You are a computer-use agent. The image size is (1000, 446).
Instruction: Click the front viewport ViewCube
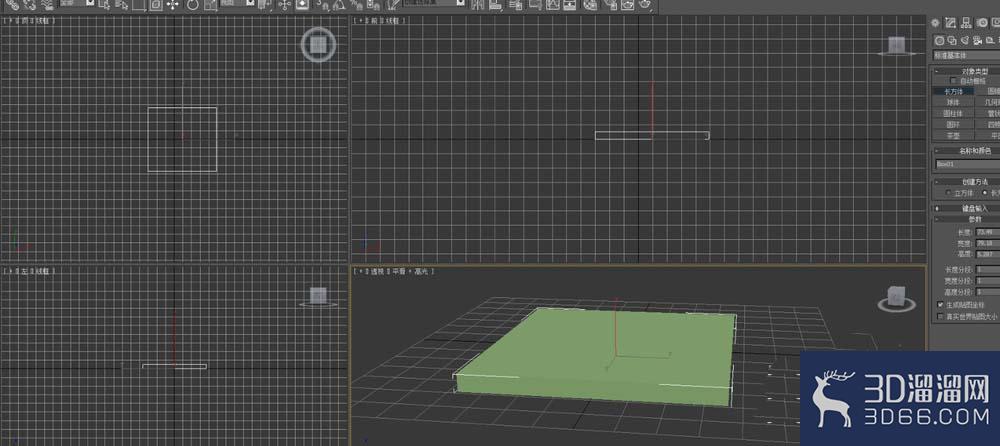click(x=897, y=45)
